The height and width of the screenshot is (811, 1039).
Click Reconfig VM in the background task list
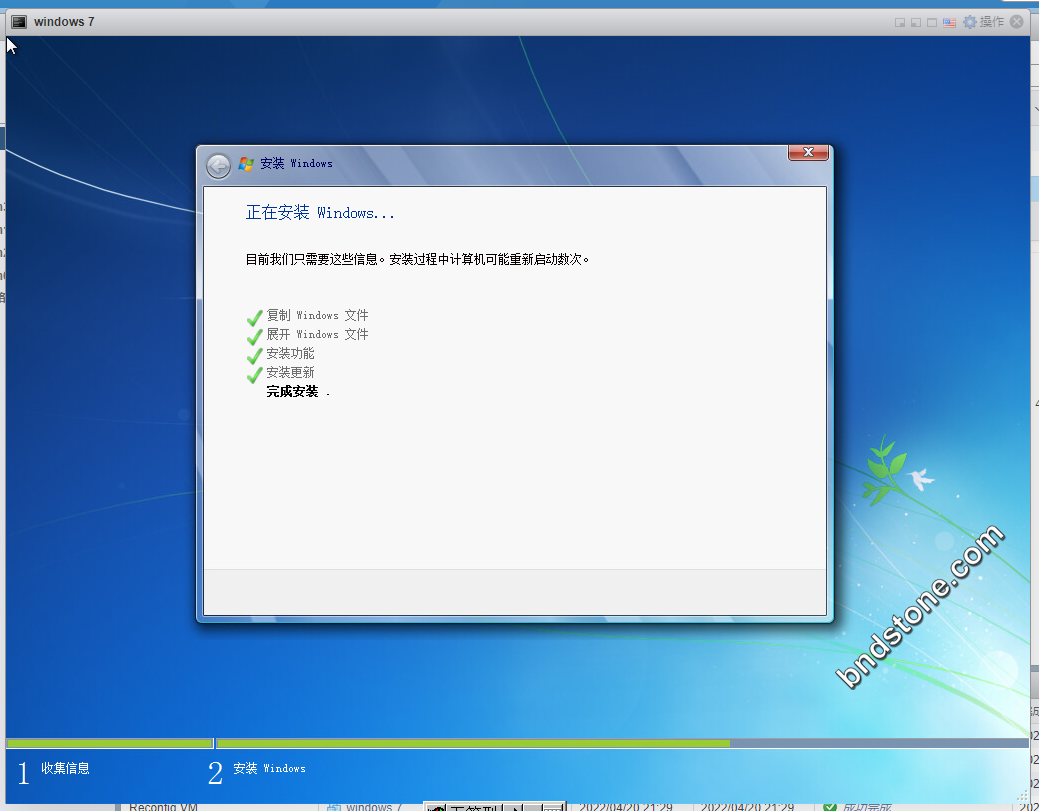163,806
